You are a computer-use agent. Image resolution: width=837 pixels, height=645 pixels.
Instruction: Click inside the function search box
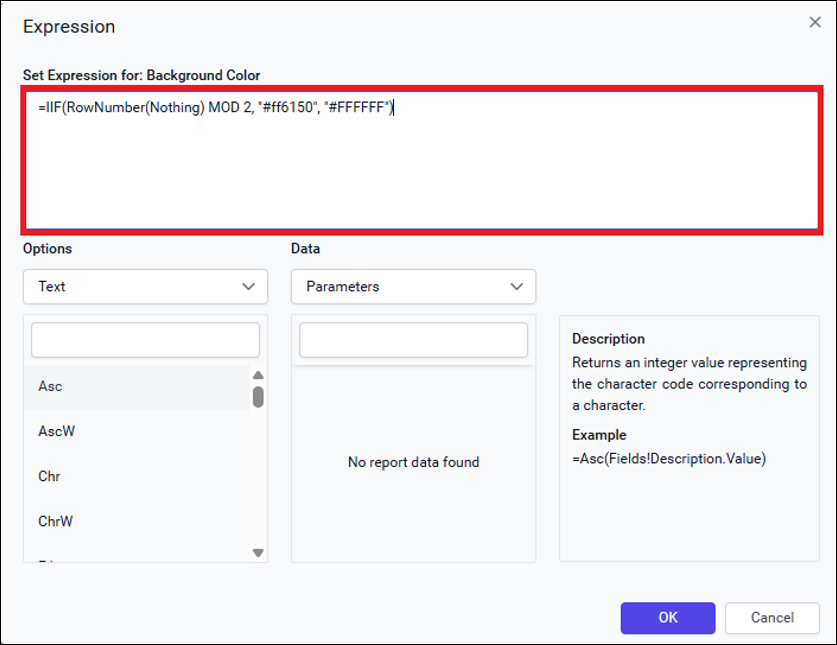pyautogui.click(x=145, y=340)
